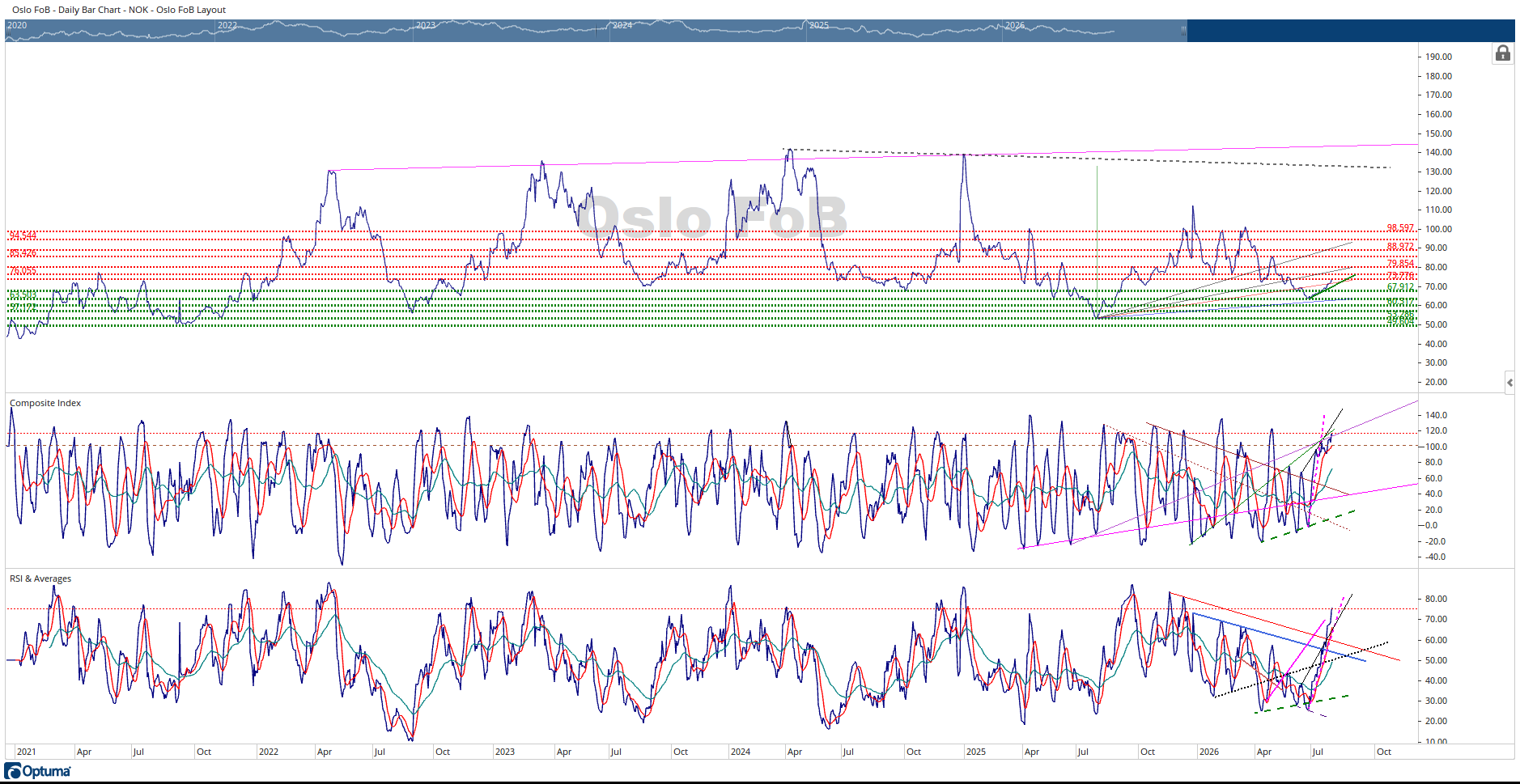Screen dimensions: 1520x784
Task: Click 2021 on the bottom date axis
Action: click(x=27, y=752)
